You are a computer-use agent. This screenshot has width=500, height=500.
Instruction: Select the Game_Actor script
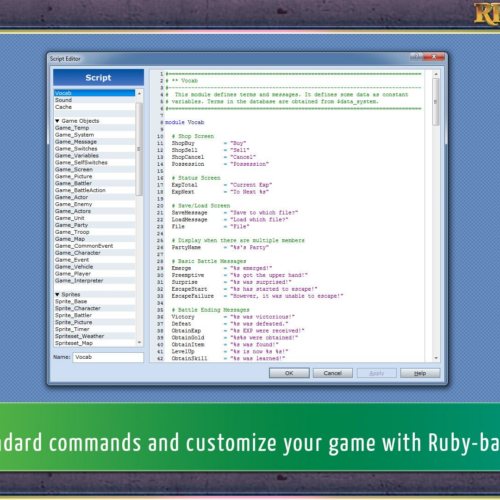click(95, 197)
